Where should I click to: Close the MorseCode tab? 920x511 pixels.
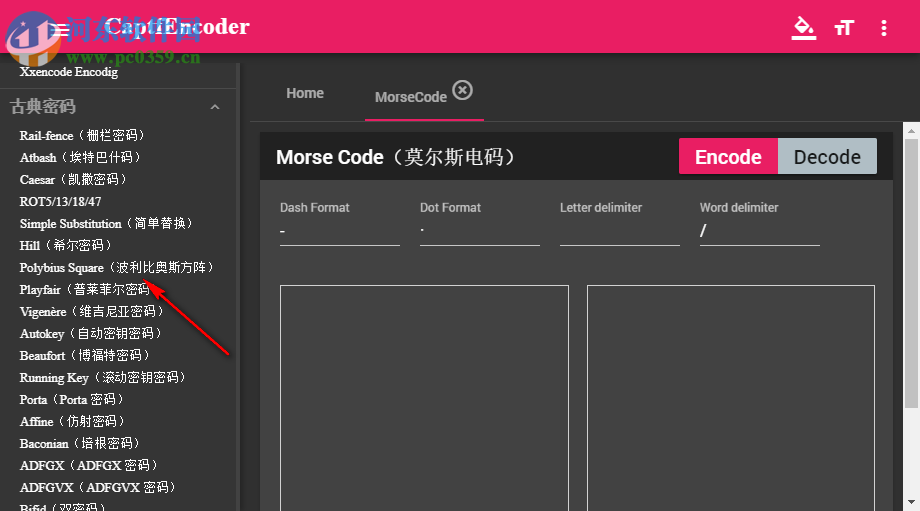[462, 90]
